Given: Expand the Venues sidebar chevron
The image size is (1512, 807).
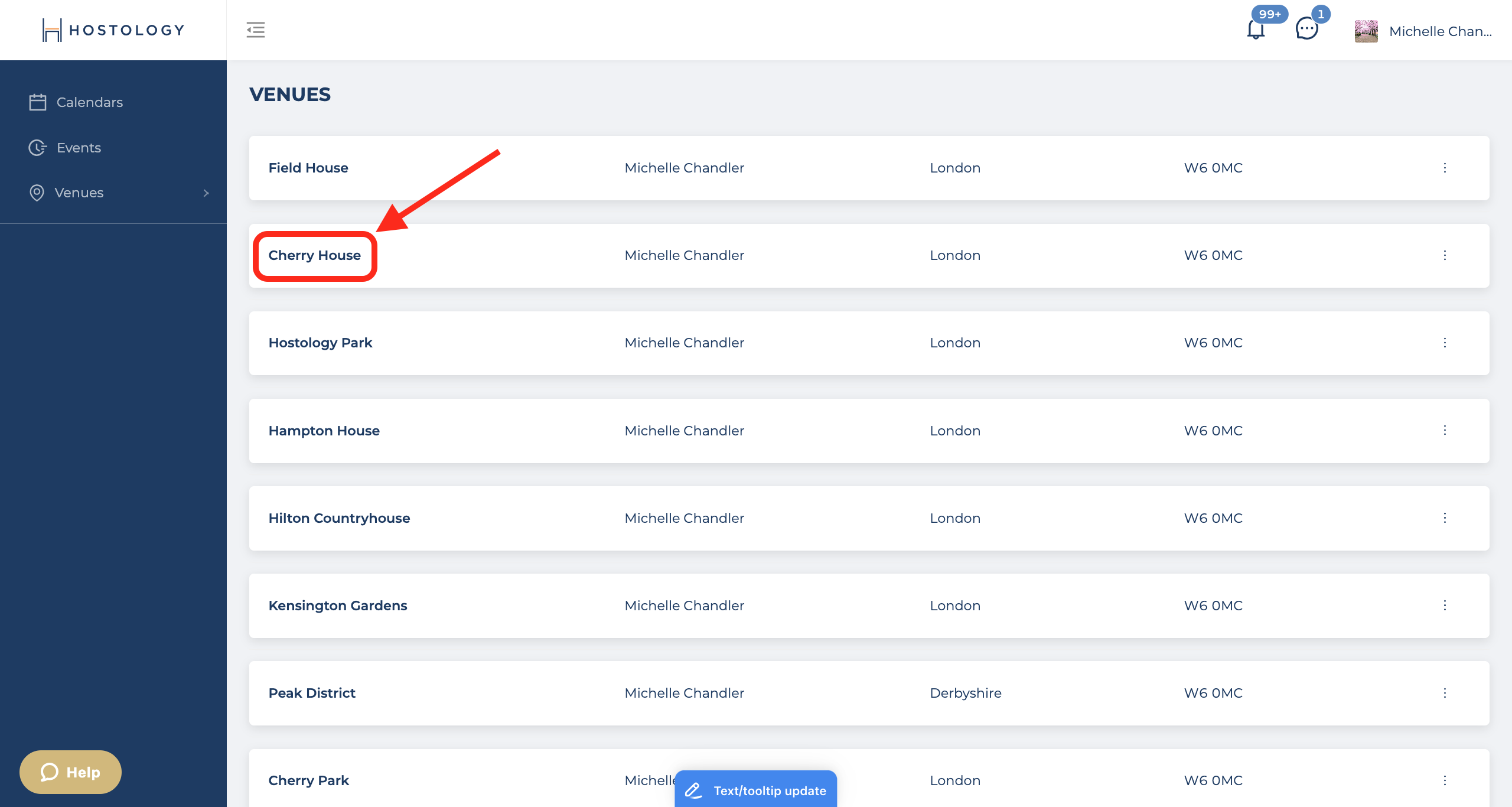Looking at the screenshot, I should [206, 193].
